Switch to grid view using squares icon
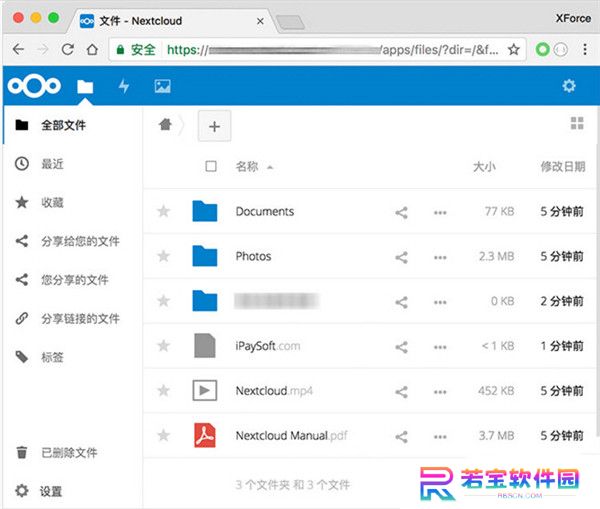The image size is (600, 509). click(x=577, y=123)
